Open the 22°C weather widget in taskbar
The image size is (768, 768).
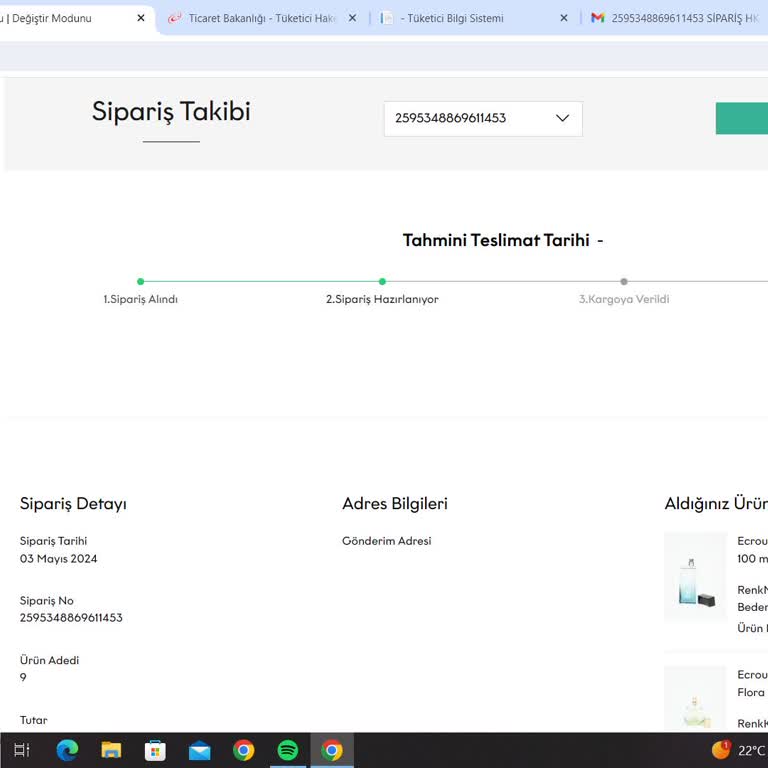(x=739, y=750)
